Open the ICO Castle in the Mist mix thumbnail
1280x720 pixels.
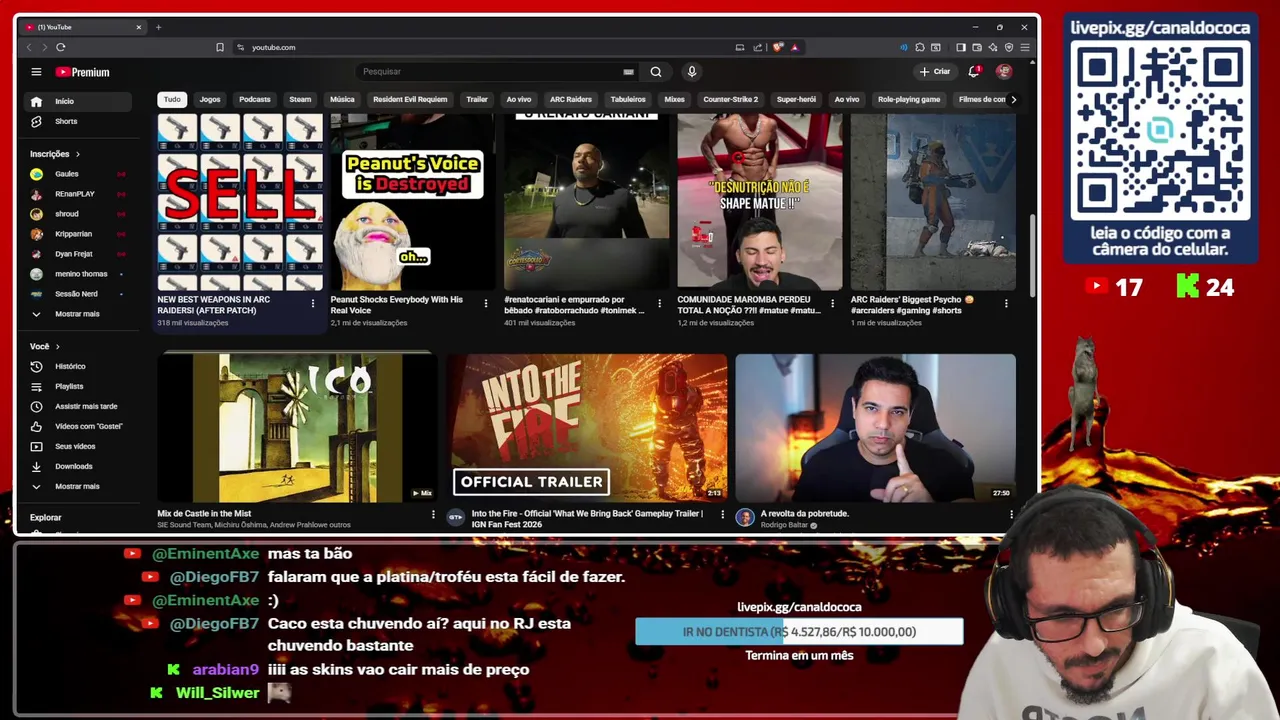[297, 427]
